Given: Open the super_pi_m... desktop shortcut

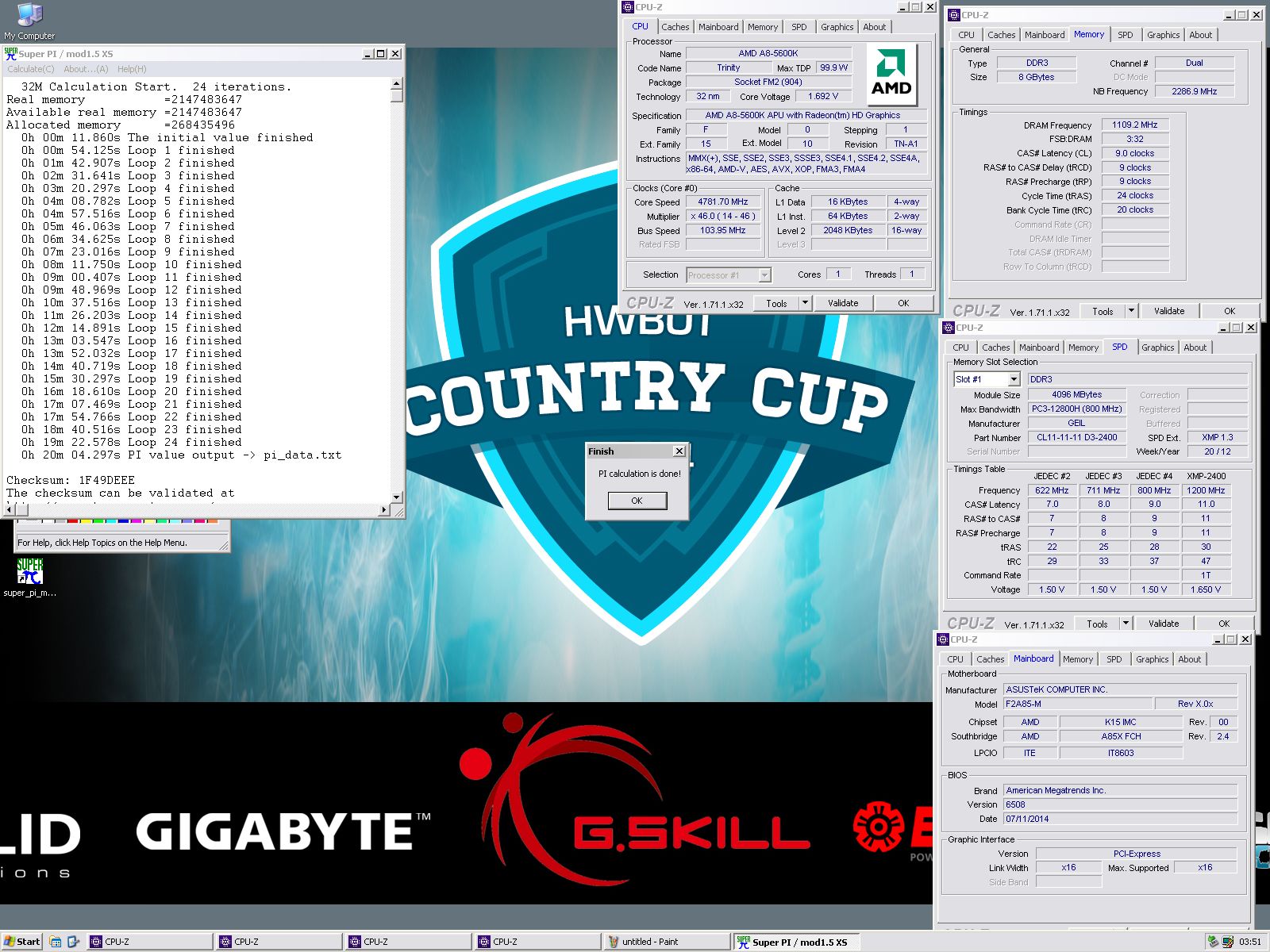Looking at the screenshot, I should tap(29, 578).
